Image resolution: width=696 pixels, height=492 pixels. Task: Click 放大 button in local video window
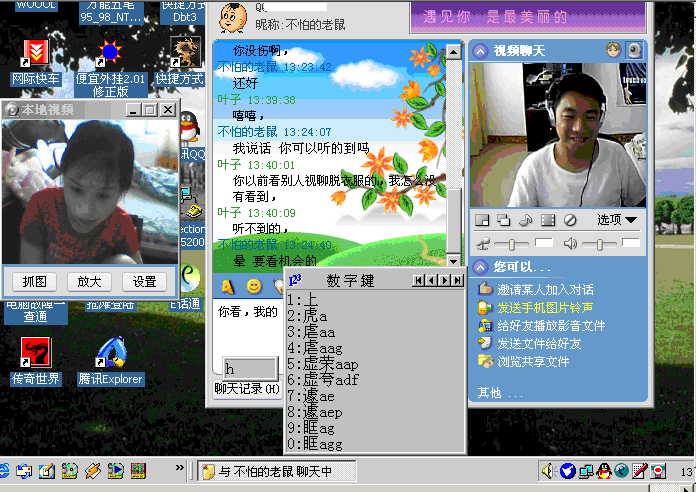pos(89,282)
